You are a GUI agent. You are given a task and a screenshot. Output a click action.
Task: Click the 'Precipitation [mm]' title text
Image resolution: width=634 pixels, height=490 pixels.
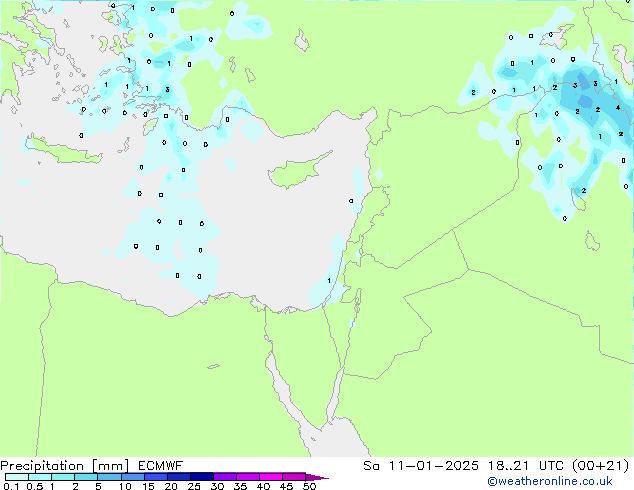[x=65, y=466]
